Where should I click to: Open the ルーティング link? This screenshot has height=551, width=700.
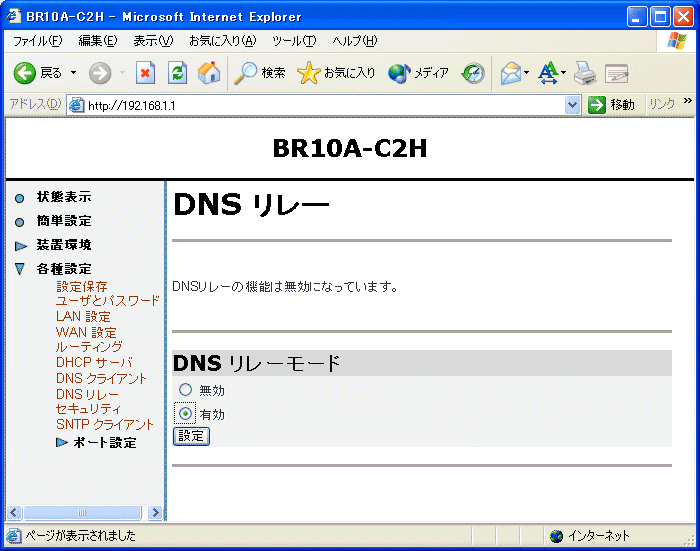pos(89,347)
